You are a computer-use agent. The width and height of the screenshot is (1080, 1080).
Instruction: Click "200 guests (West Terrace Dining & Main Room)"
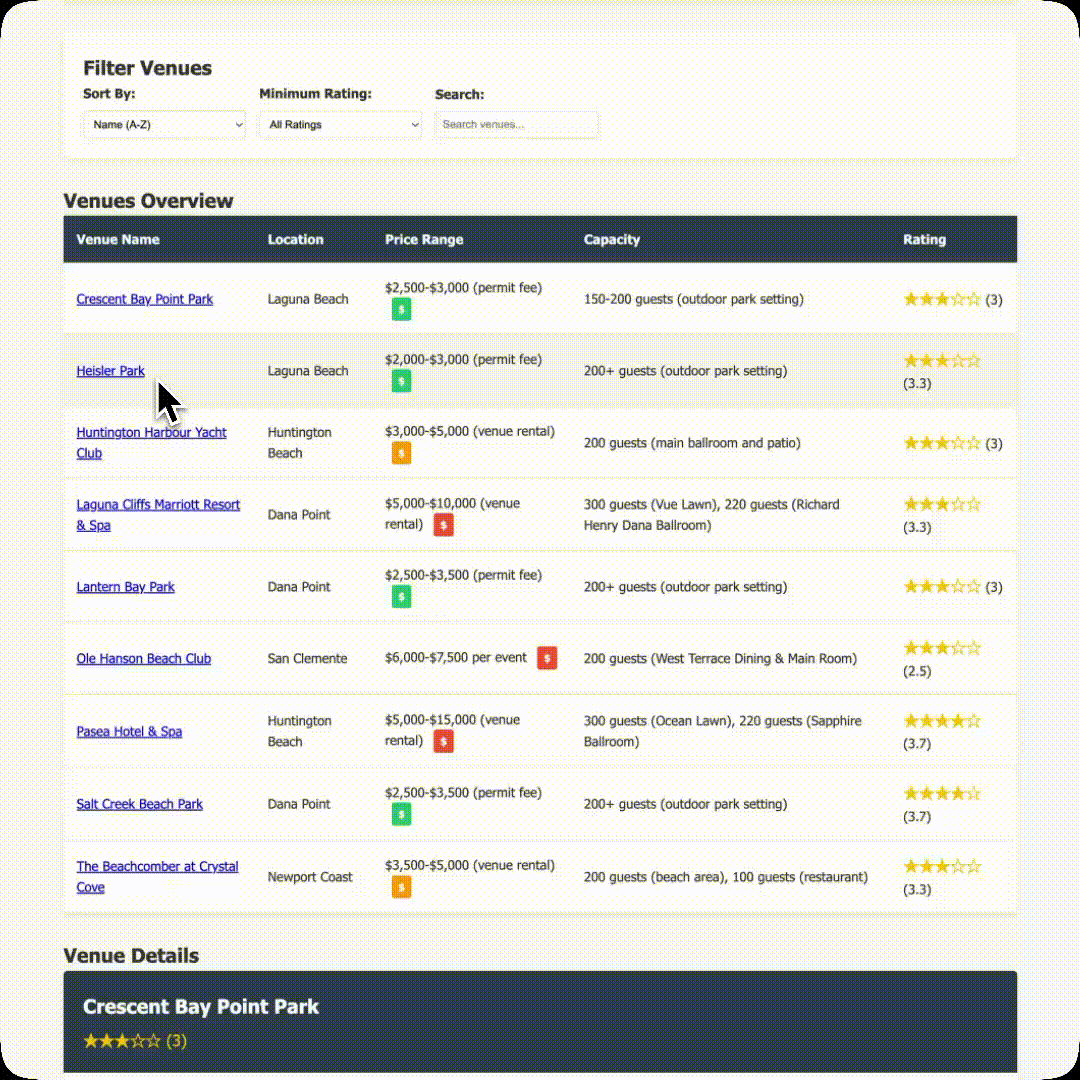click(720, 658)
